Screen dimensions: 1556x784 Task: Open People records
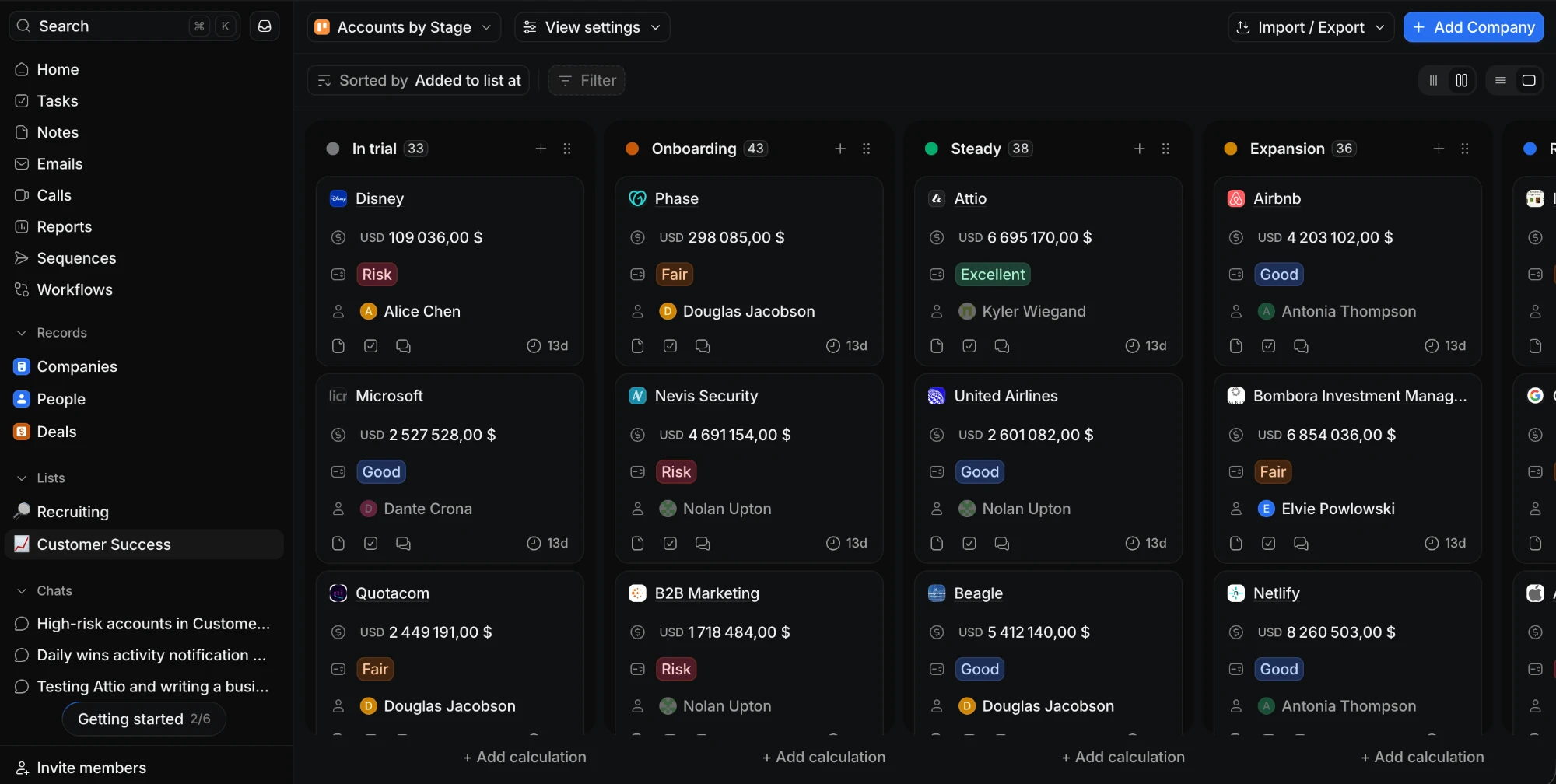coord(145,399)
